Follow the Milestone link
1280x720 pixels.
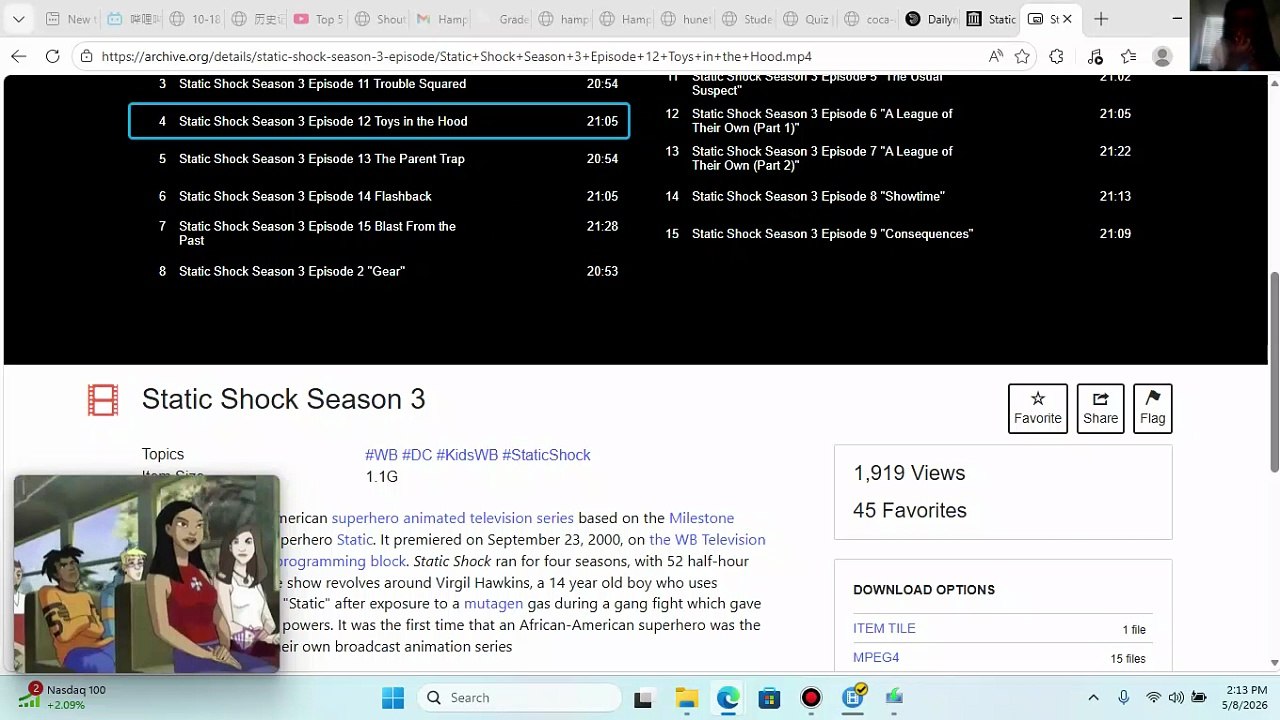[701, 518]
